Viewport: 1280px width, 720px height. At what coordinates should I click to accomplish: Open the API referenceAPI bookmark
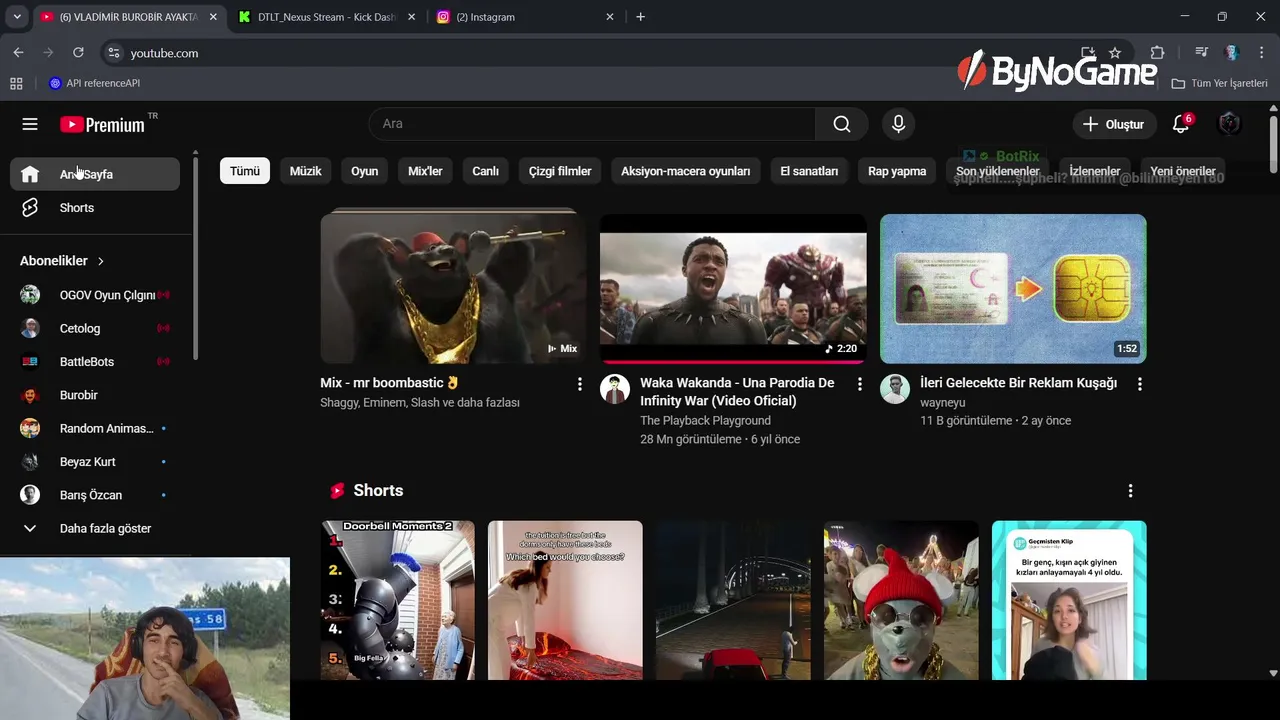point(95,83)
